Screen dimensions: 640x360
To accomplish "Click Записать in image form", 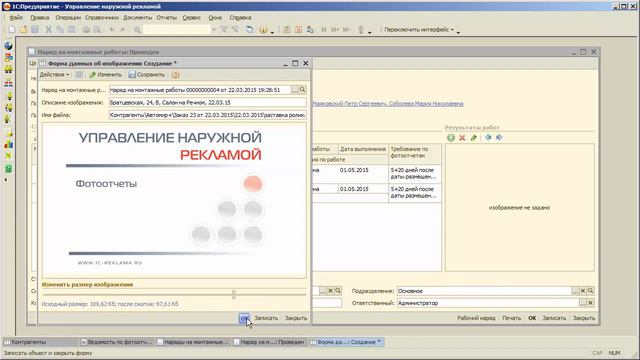I will click(266, 318).
